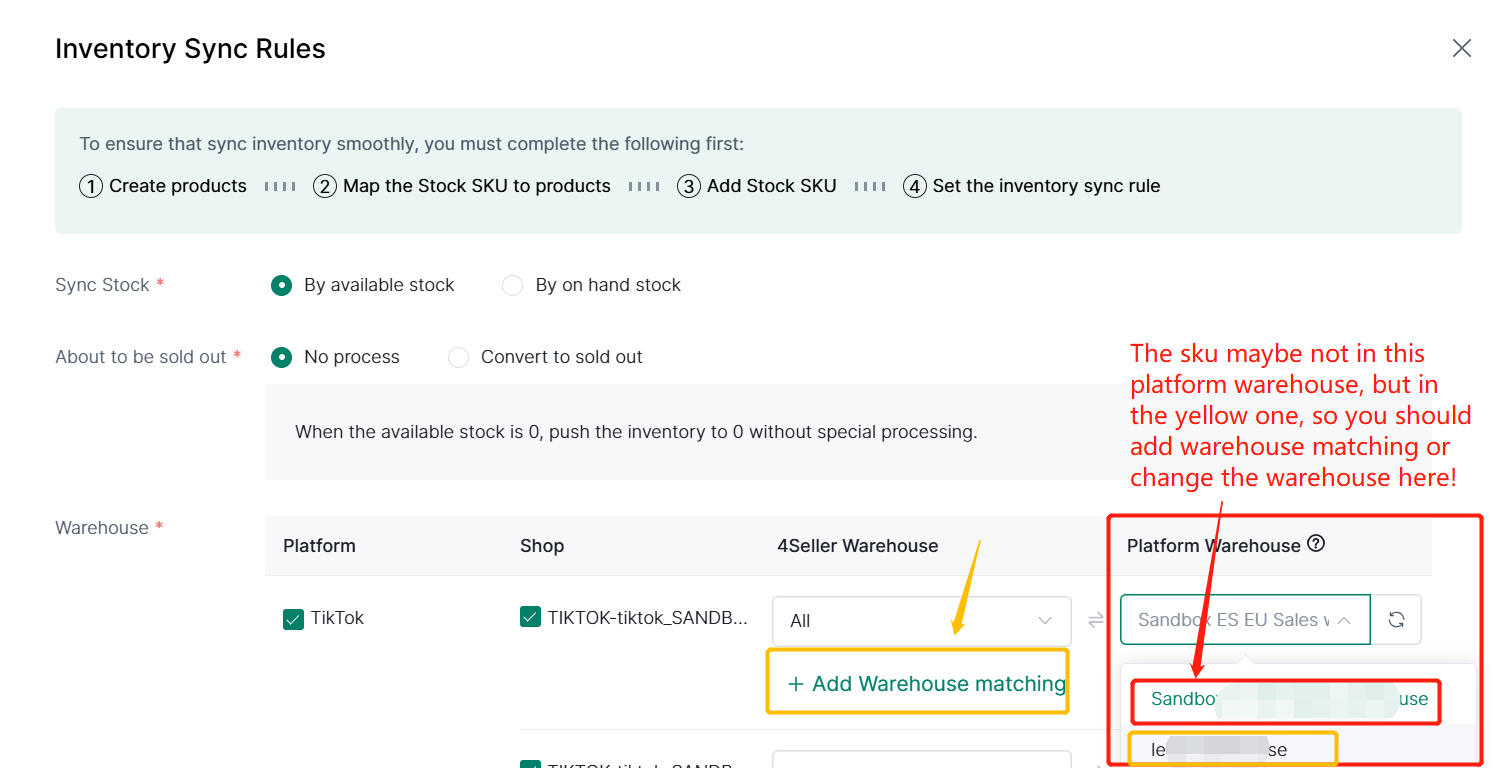Click step 3 Add Stock SKU
Screen dimensions: 1501x768
[757, 186]
